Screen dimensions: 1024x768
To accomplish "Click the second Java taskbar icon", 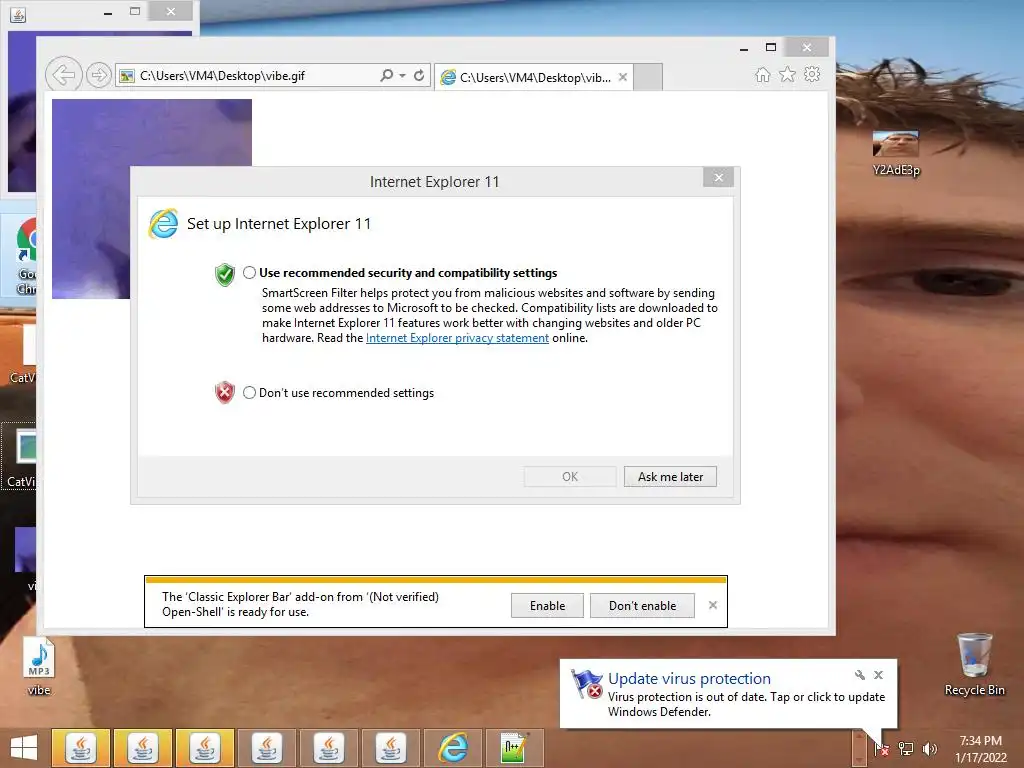I will (x=142, y=748).
